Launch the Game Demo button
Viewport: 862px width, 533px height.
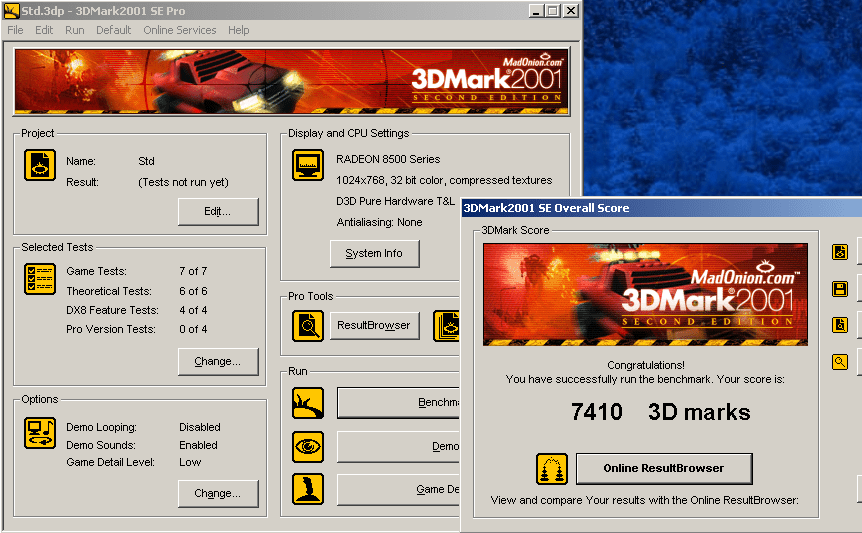click(398, 489)
